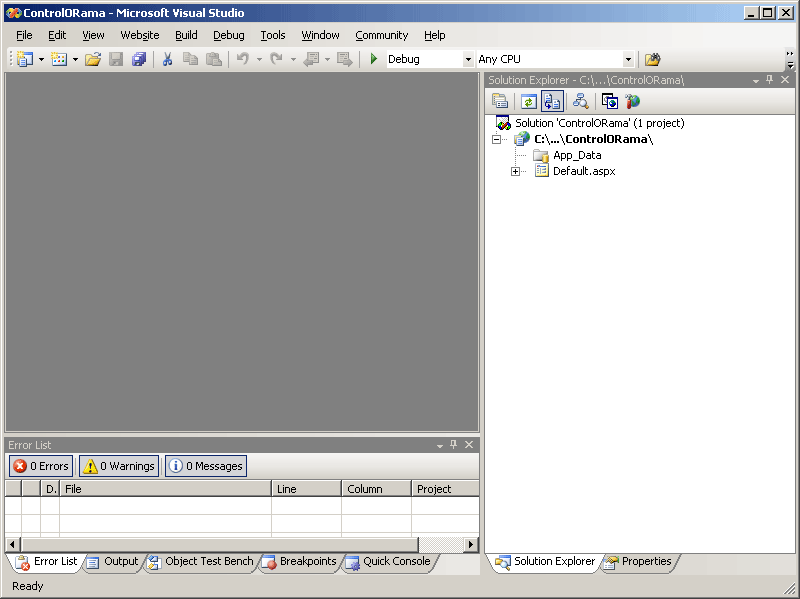Click the Save All toolbar icon
The height and width of the screenshot is (599, 800).
pyautogui.click(x=139, y=60)
